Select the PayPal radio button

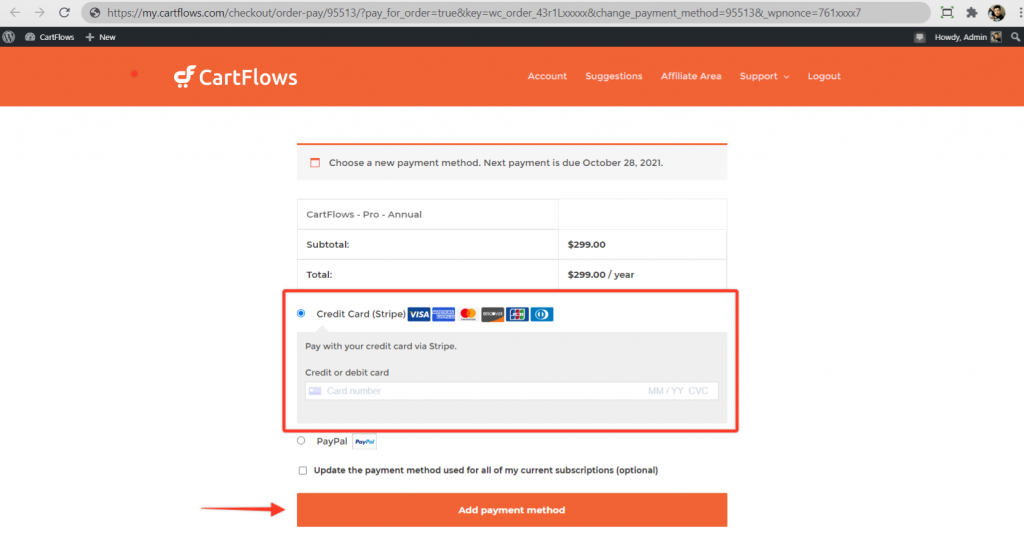coord(301,440)
